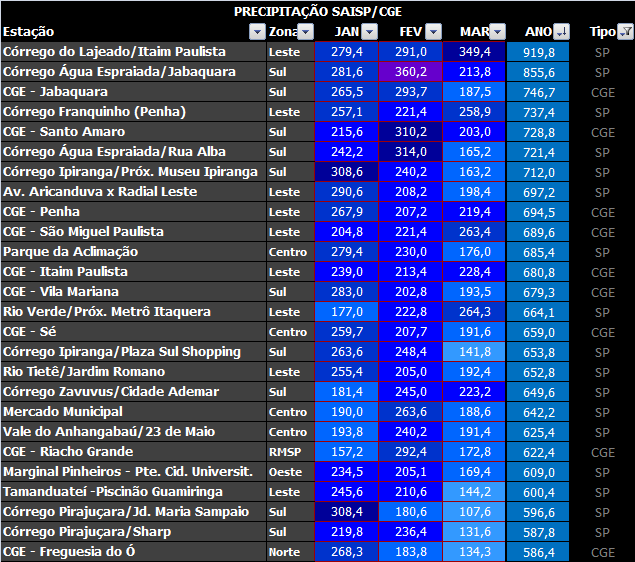This screenshot has height=562, width=635.
Task: Click the Parque da Aclimação station cell
Action: 71,252
